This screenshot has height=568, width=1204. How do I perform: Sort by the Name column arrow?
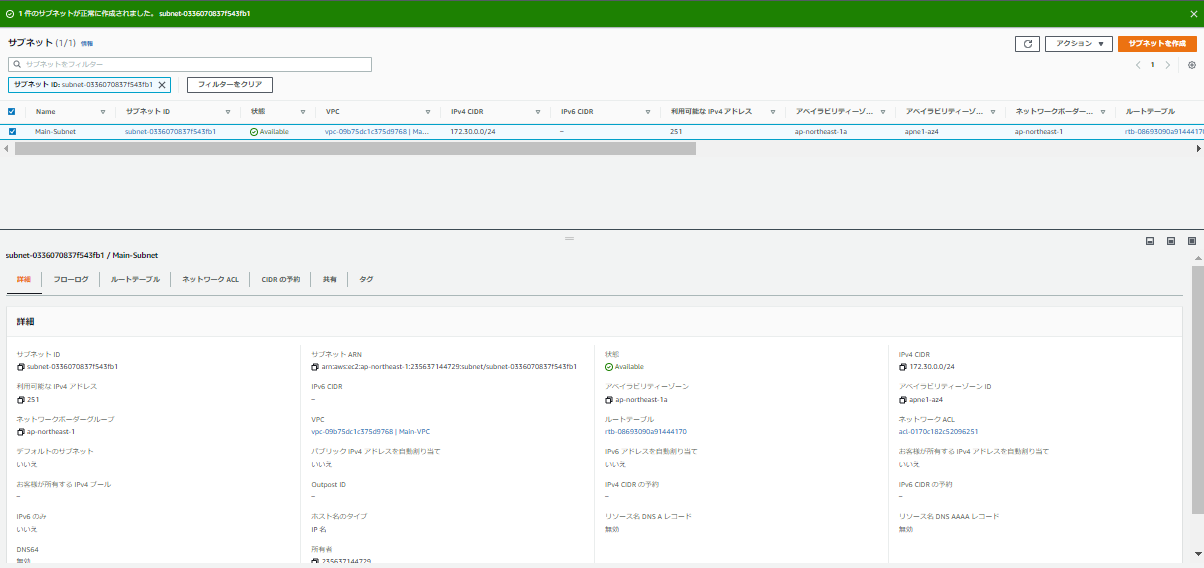point(102,112)
